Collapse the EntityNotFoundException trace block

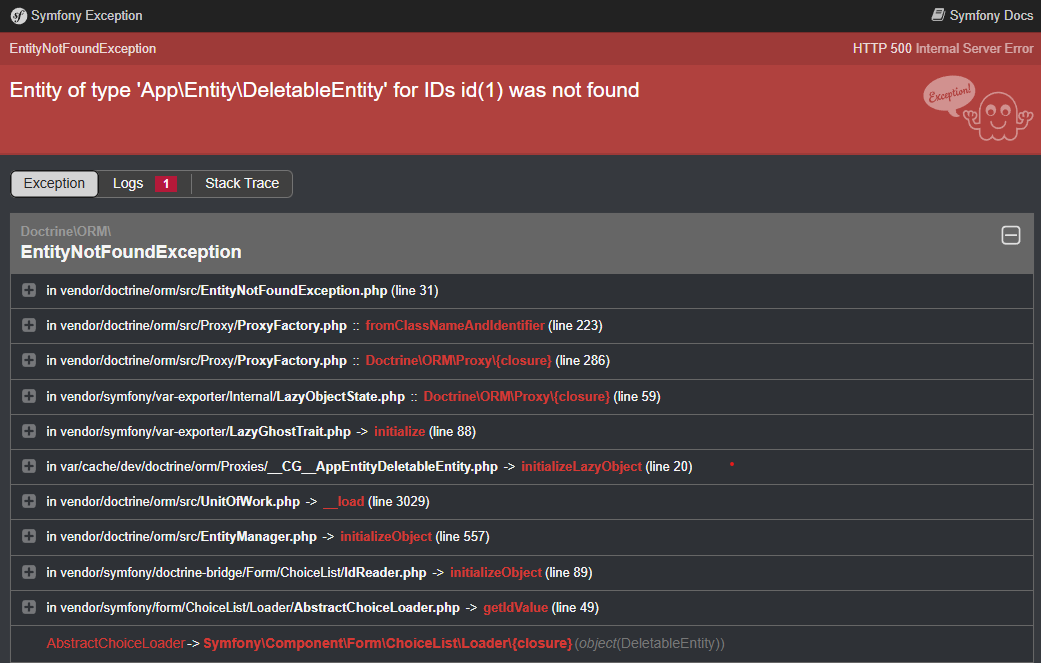(x=1010, y=236)
